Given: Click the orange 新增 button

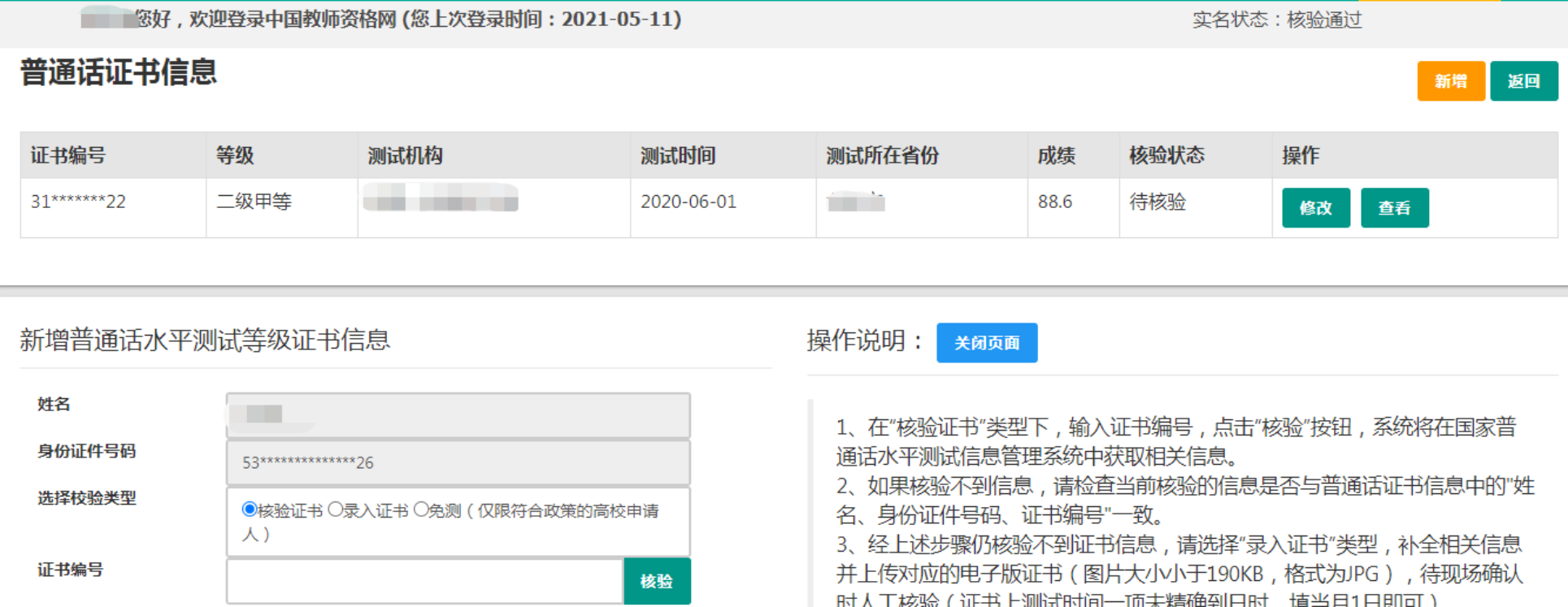Looking at the screenshot, I should click(1450, 81).
